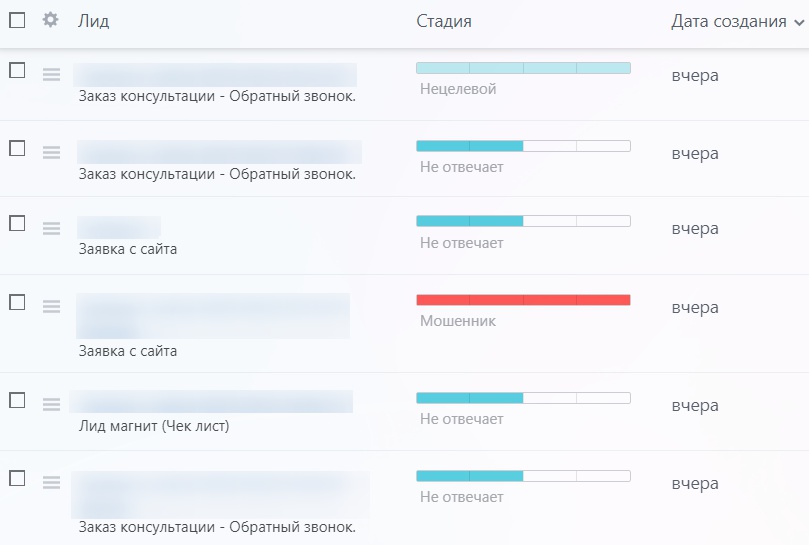Select the Нецелевой lead checkbox
Screen dimensions: 809x545
[17, 70]
